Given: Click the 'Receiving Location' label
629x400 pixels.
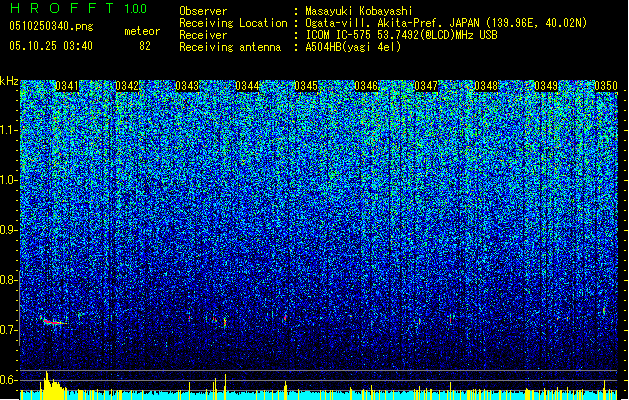Looking at the screenshot, I should coord(233,23).
